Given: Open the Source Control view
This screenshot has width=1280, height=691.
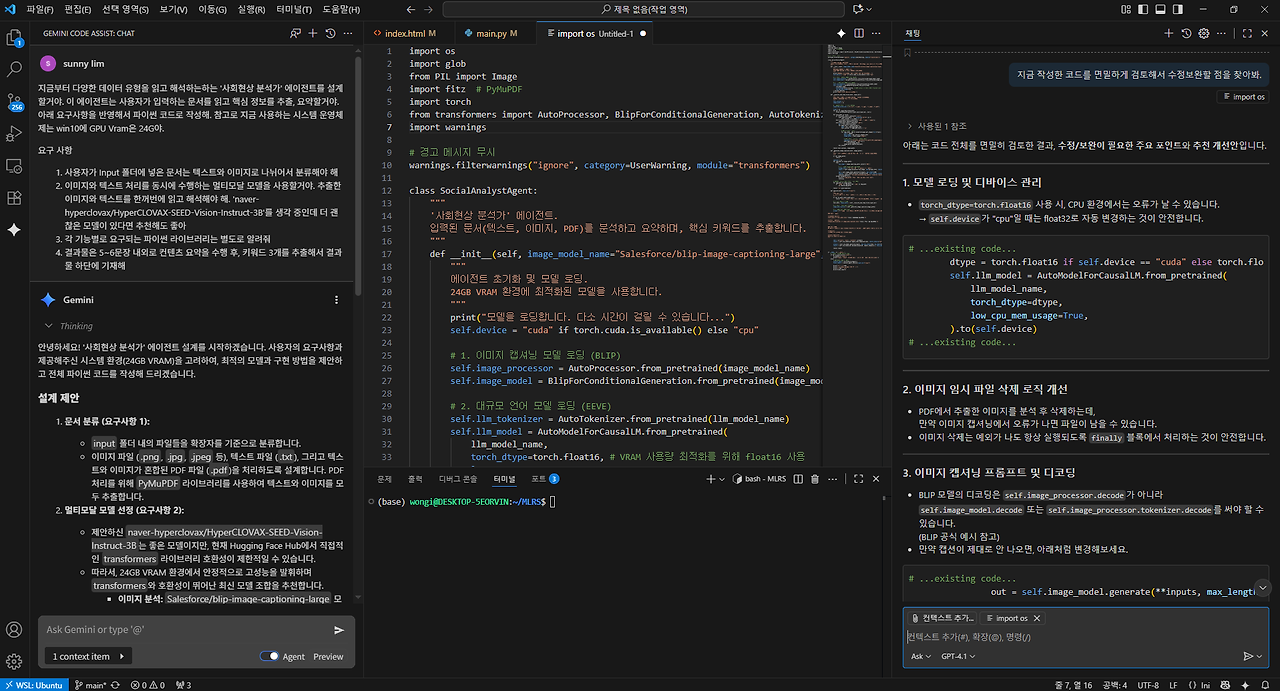Looking at the screenshot, I should pos(14,101).
